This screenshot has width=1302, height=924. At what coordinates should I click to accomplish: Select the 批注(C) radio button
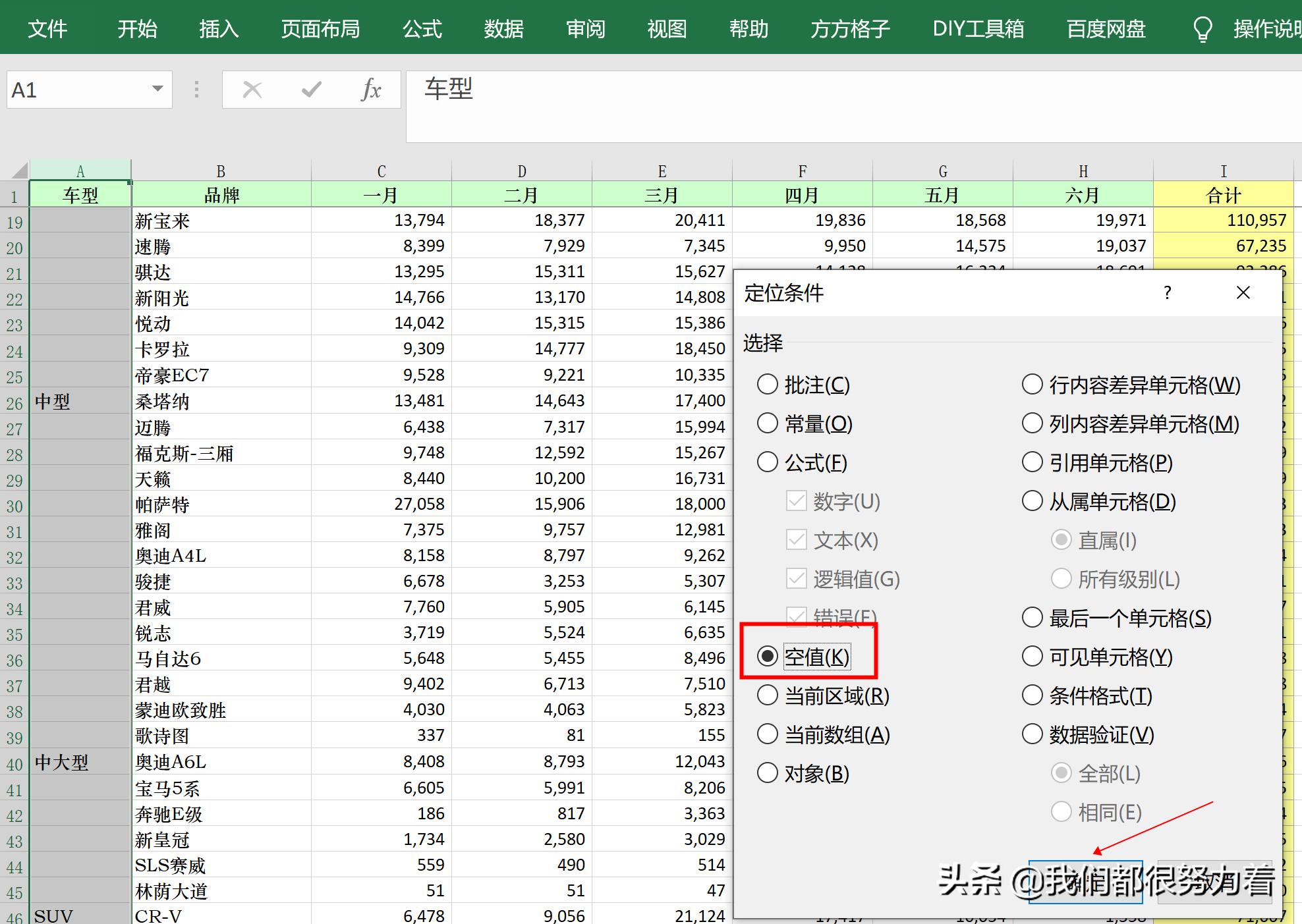coord(768,385)
